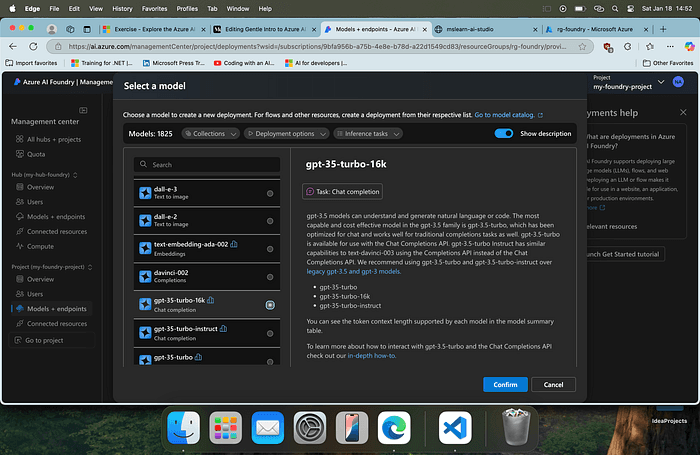
Task: Open the Profiles menu
Action: point(187,8)
